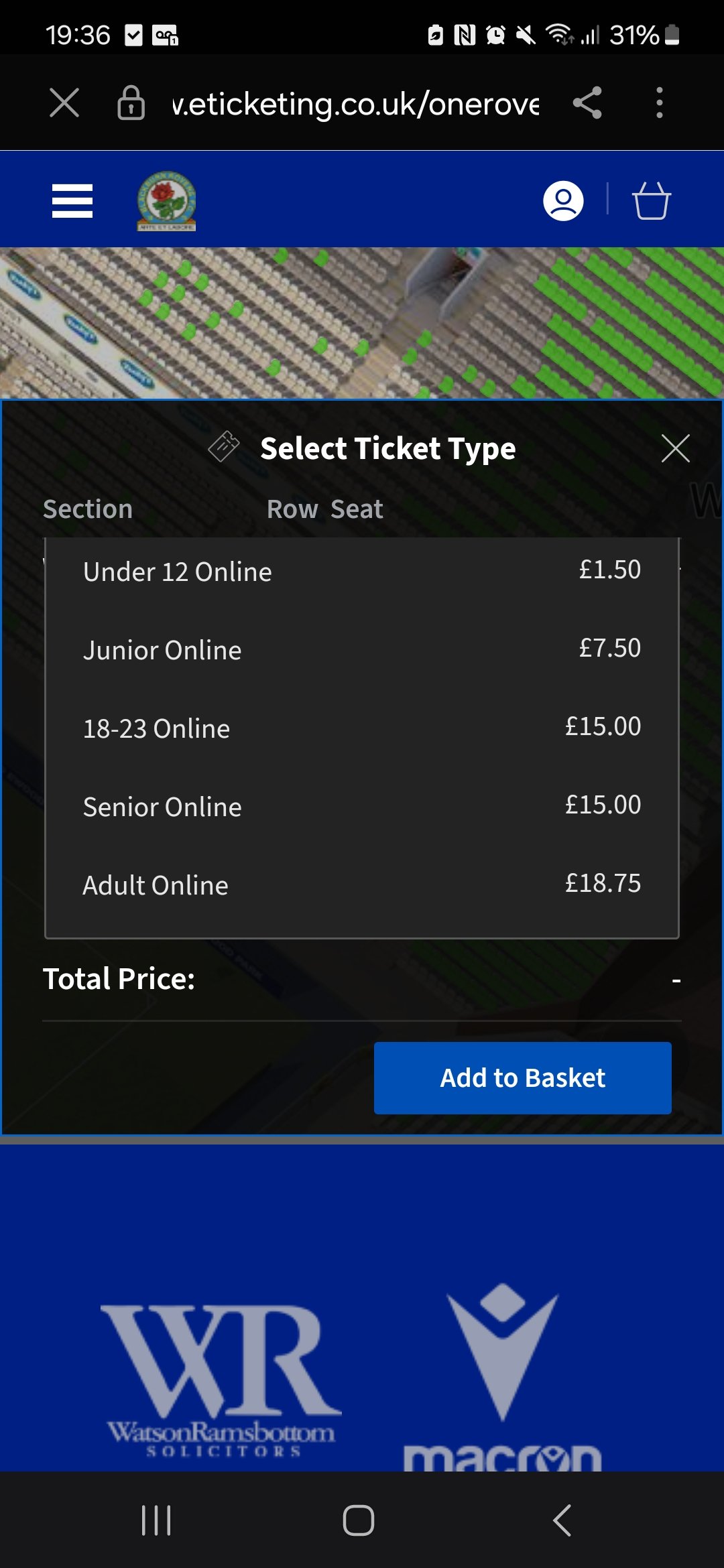Choose Junior Online £7.50 ticket
724x1568 pixels.
[362, 650]
